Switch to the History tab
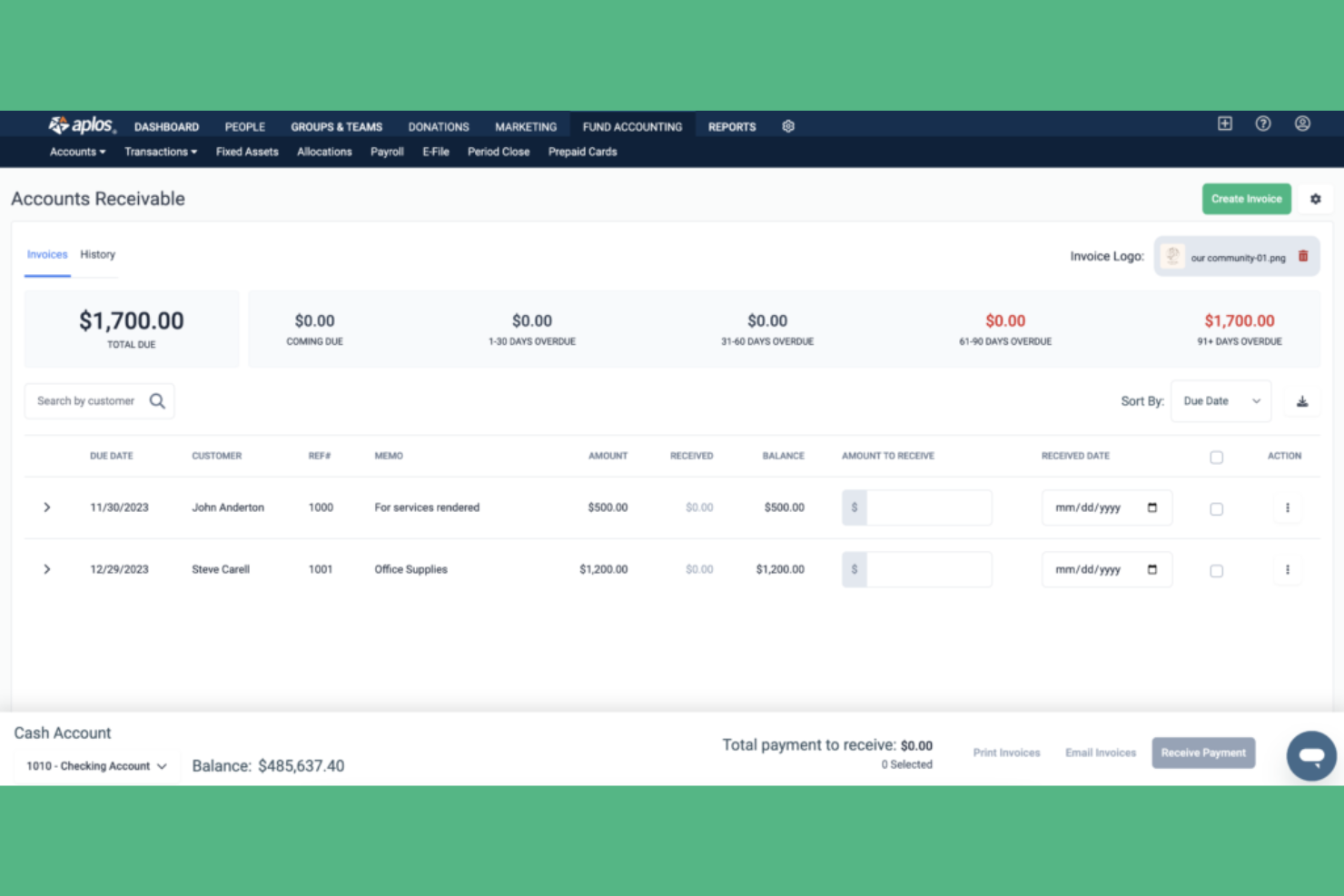This screenshot has height=896, width=1344. pyautogui.click(x=97, y=254)
